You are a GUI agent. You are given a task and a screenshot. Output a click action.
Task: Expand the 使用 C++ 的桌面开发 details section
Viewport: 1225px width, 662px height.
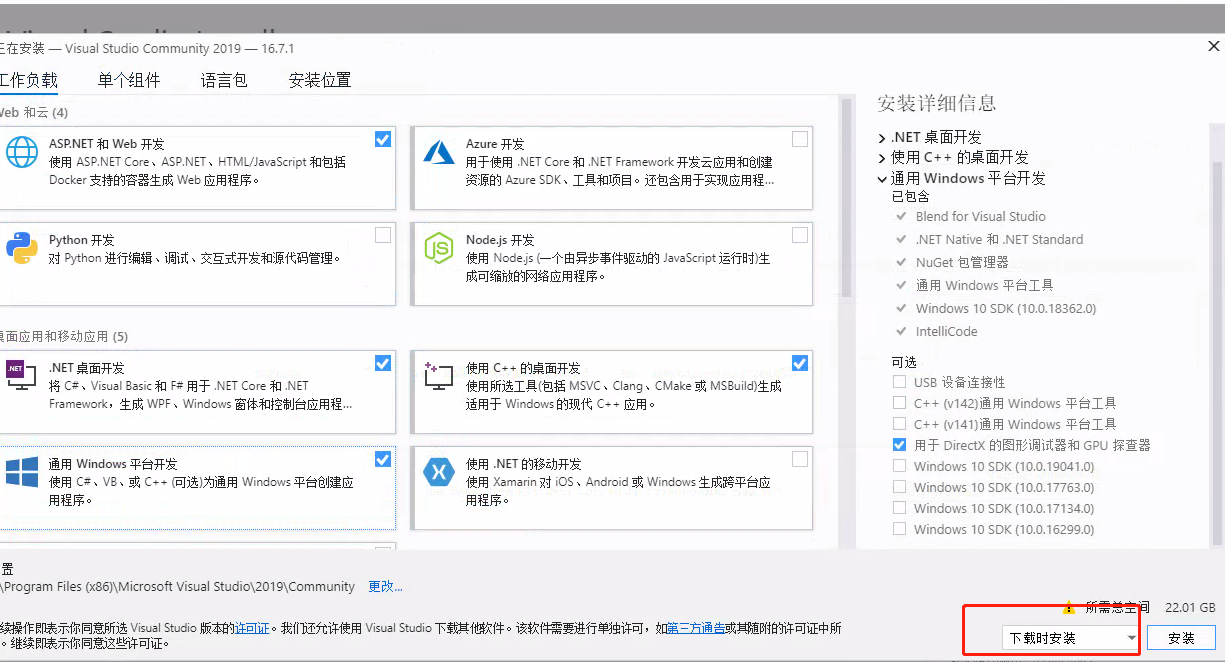[x=882, y=158]
